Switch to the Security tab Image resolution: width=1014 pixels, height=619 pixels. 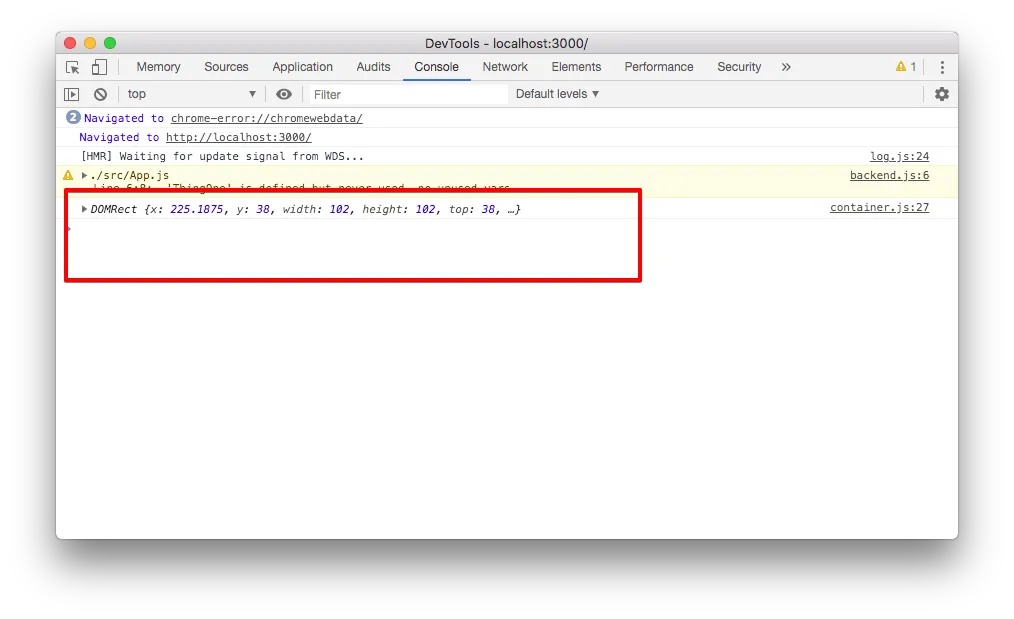(739, 67)
